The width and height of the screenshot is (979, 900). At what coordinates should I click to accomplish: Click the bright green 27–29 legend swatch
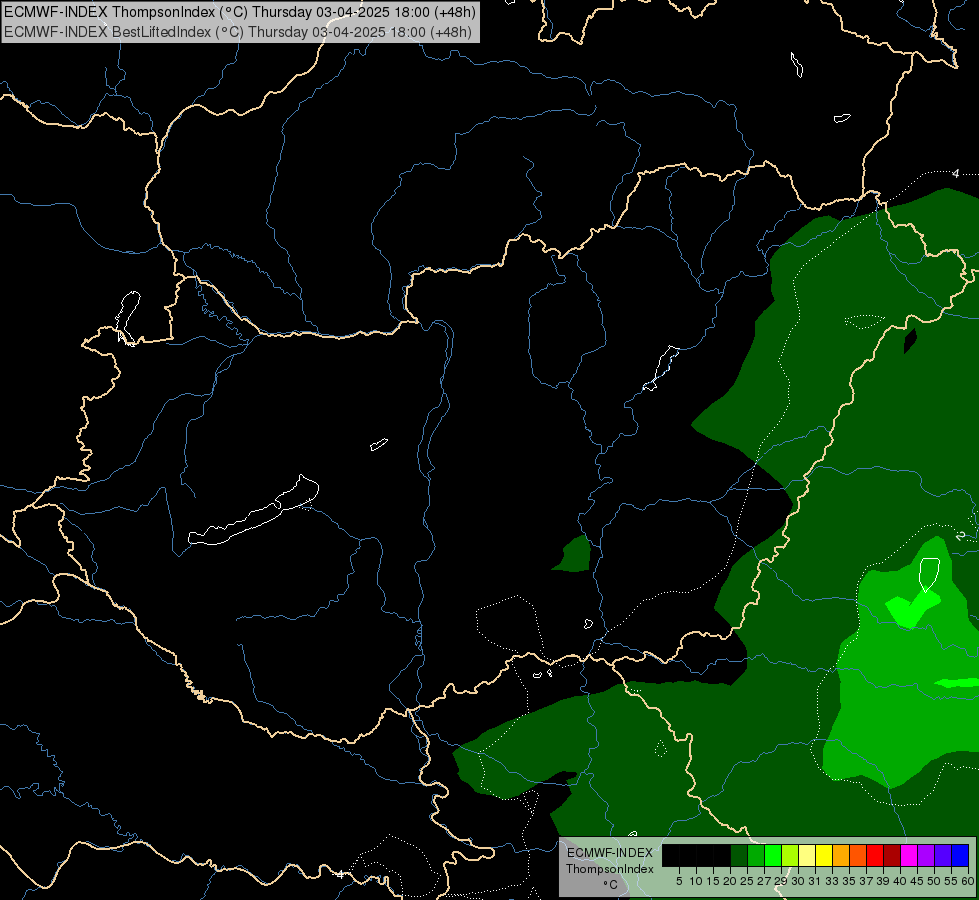[x=773, y=855]
